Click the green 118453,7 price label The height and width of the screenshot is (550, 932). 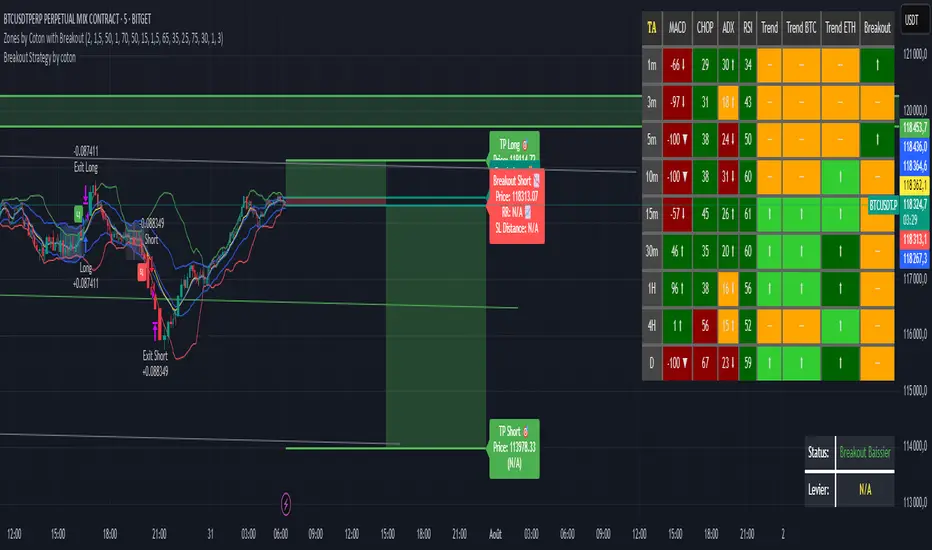915,127
